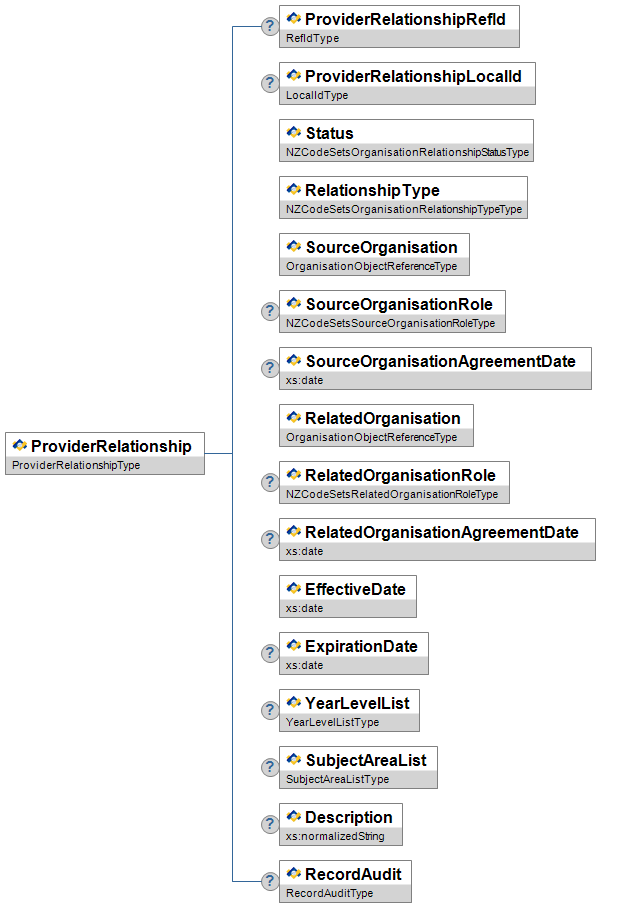Click the question mark beside SubjectAreaList
Screen dimensions: 618x907
269,767
